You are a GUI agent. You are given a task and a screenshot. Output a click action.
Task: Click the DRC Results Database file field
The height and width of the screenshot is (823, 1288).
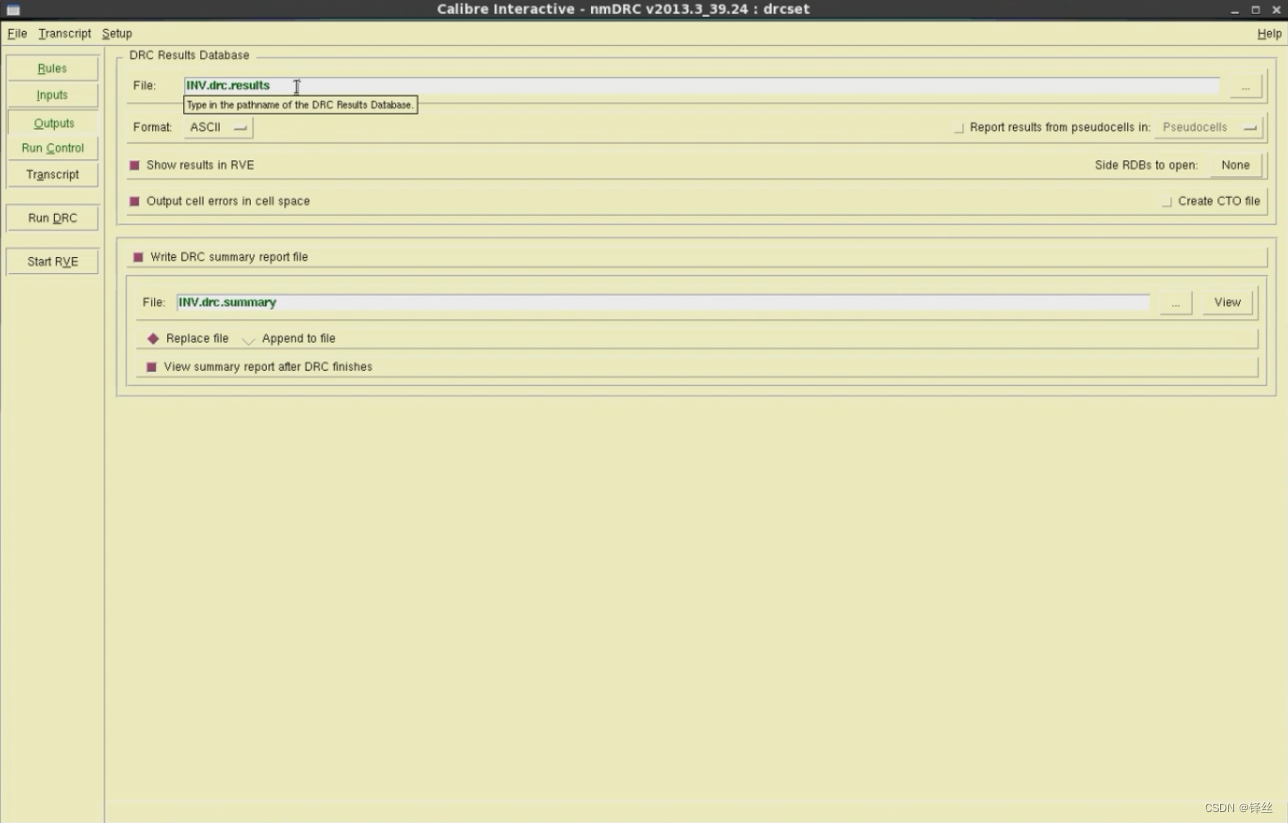pos(701,86)
